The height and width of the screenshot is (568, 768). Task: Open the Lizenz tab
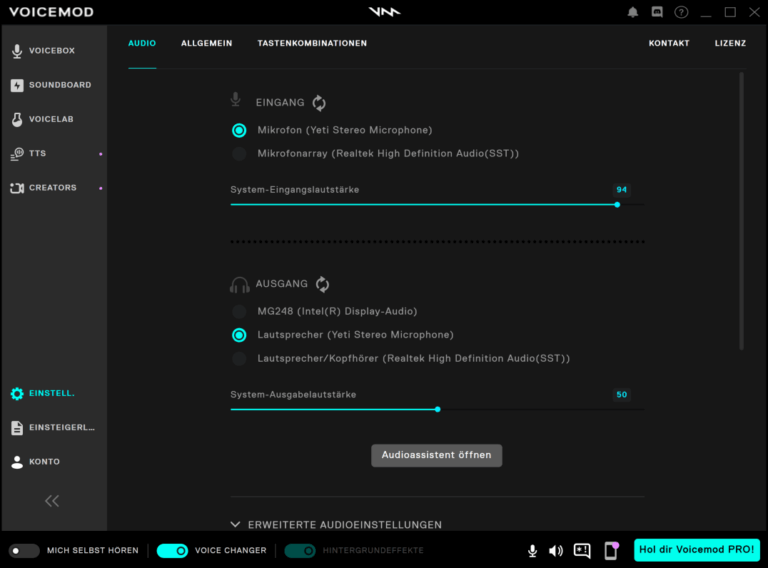[730, 44]
